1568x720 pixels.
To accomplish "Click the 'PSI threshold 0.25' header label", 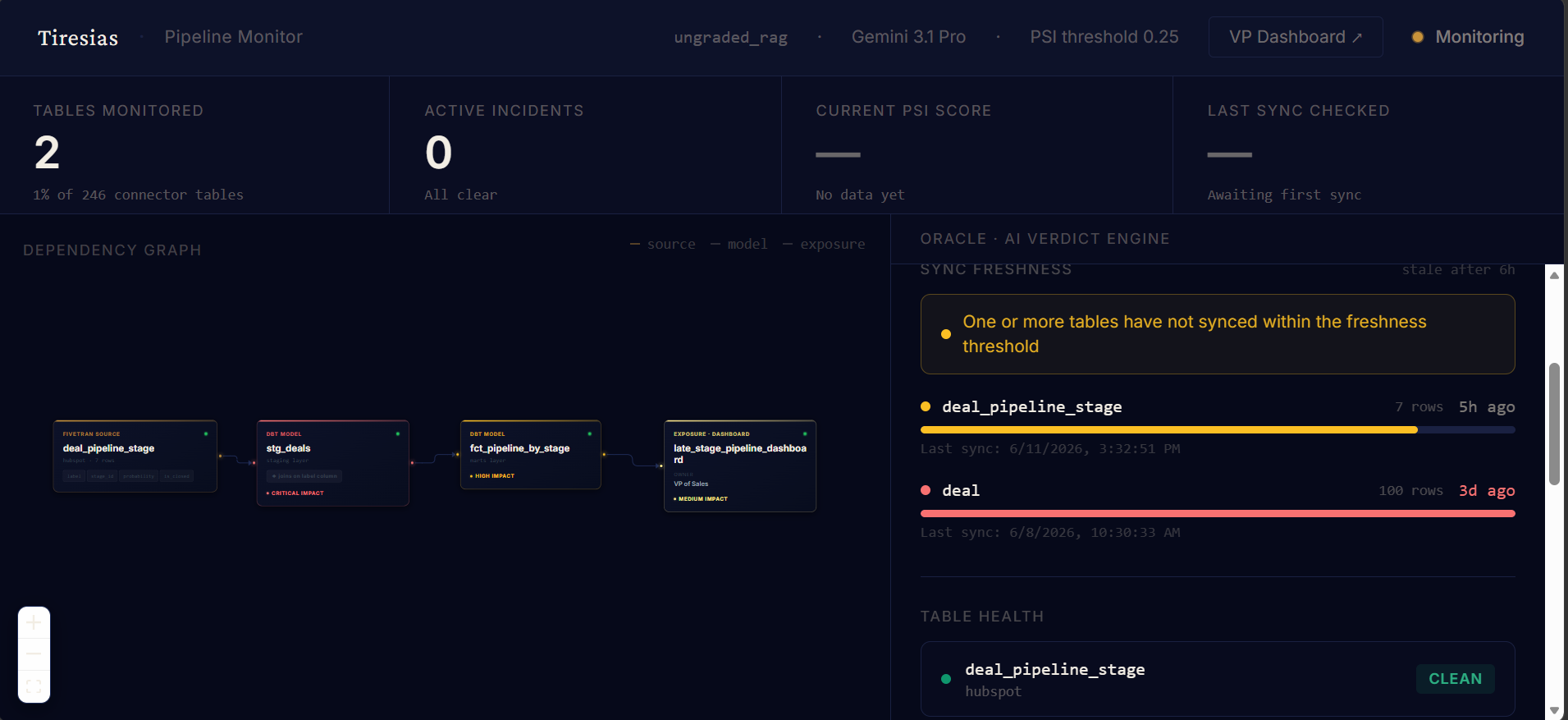I will pos(1104,37).
